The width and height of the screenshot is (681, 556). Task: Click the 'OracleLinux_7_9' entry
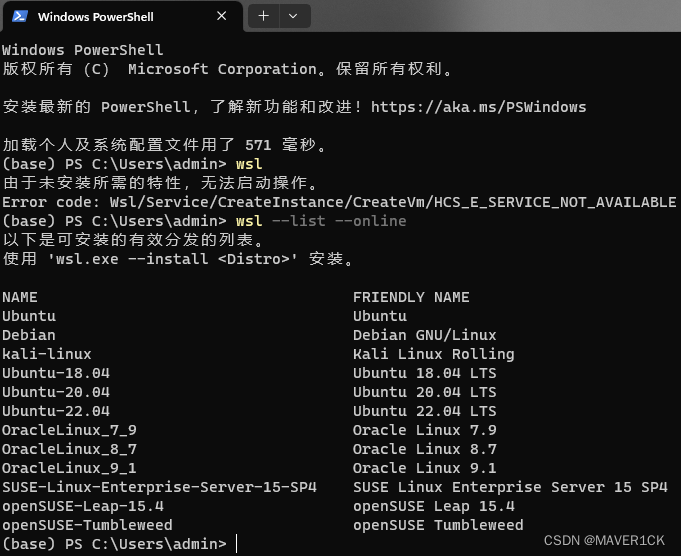pos(69,430)
